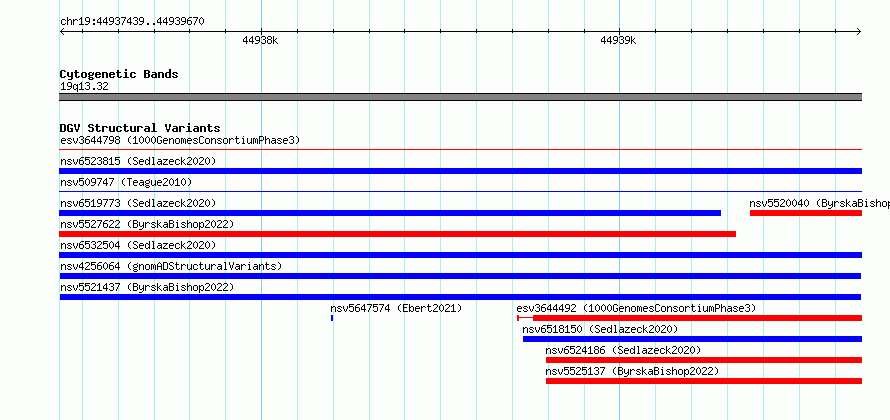This screenshot has width=890, height=420.
Task: Open the nsv6532504 (Sedlazeck2020) label
Action: 138,245
